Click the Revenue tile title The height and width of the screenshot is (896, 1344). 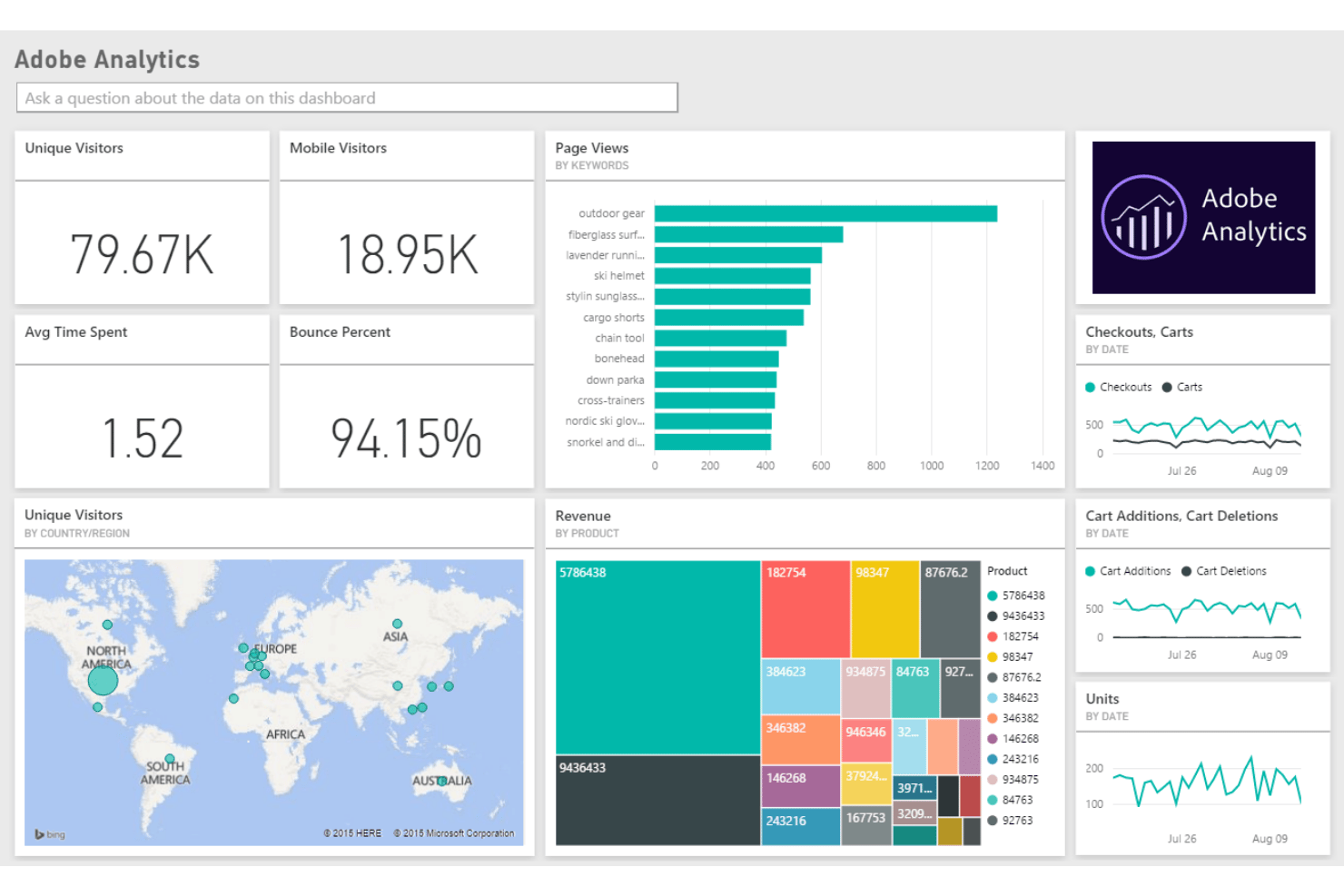pos(583,516)
